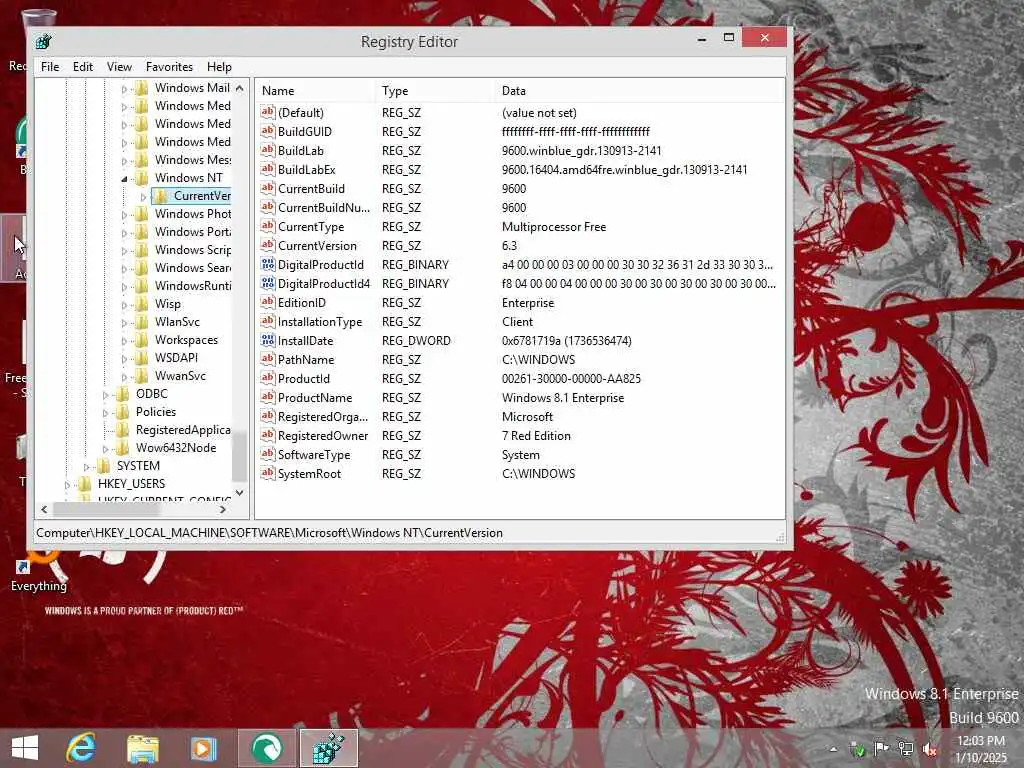
Task: Expand the CurrentVersion tree node
Action: point(143,196)
